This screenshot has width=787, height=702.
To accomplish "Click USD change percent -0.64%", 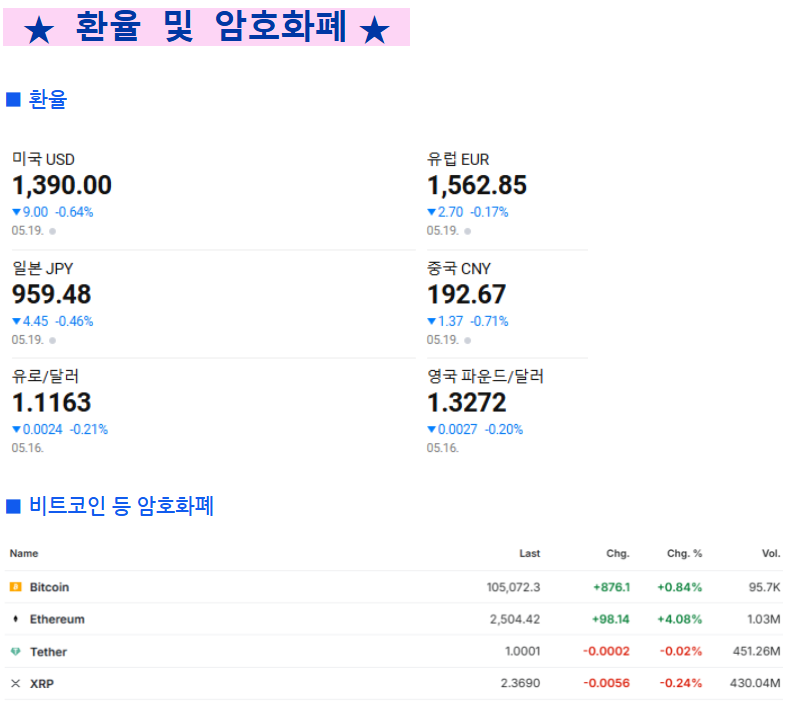I will [x=74, y=212].
